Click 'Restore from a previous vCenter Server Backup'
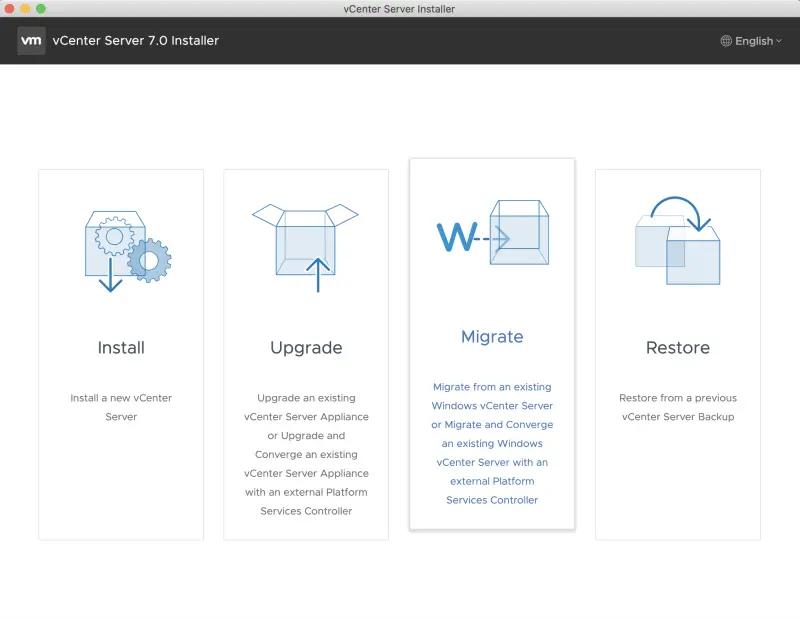The image size is (800, 619). [x=678, y=407]
